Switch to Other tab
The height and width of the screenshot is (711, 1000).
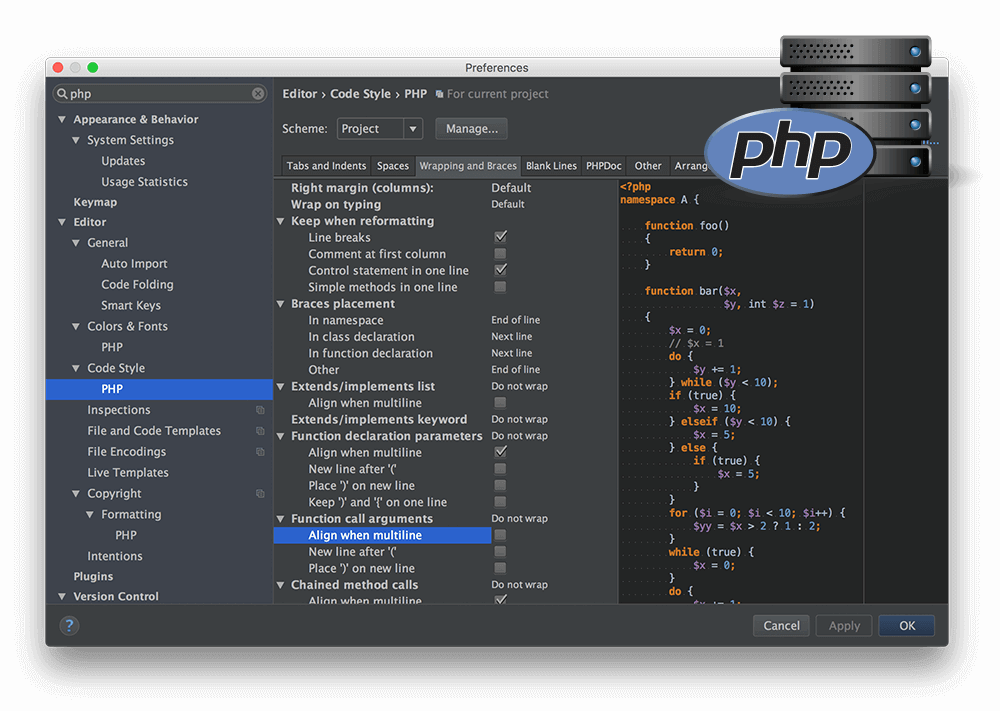pos(648,166)
